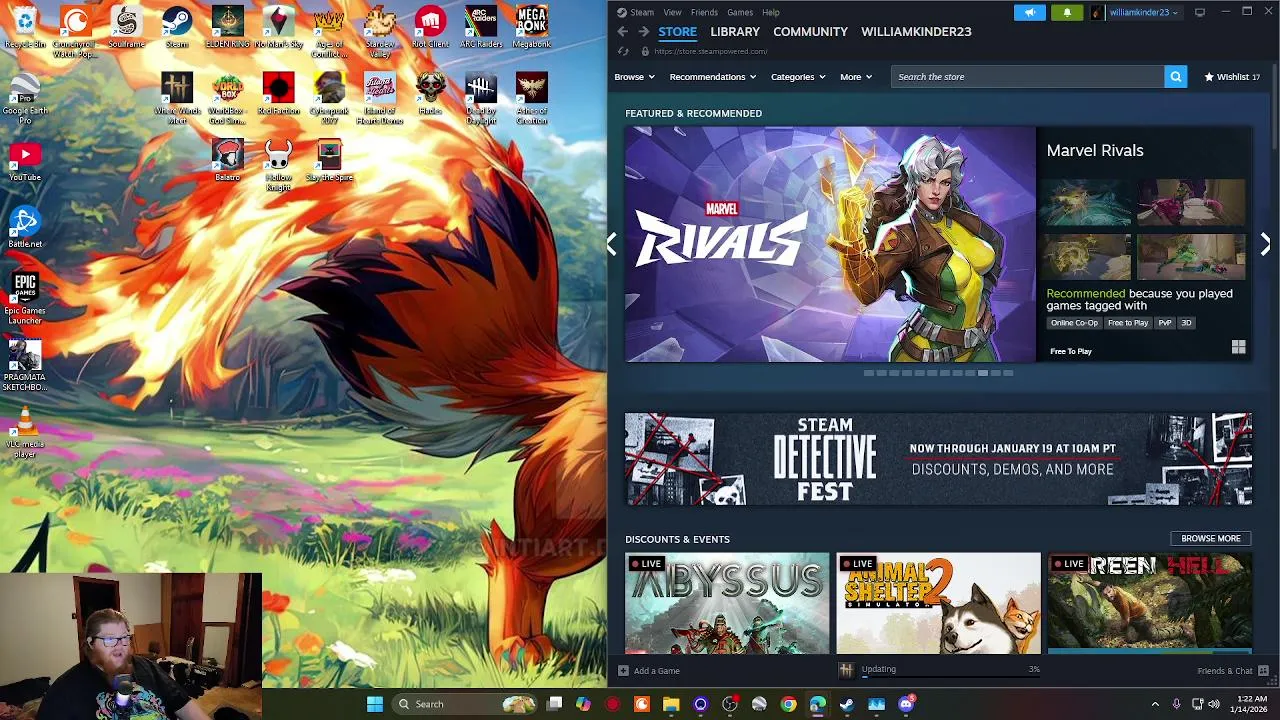Viewport: 1280px width, 720px height.
Task: Open the Animal Shelter 2 event card
Action: pos(938,603)
